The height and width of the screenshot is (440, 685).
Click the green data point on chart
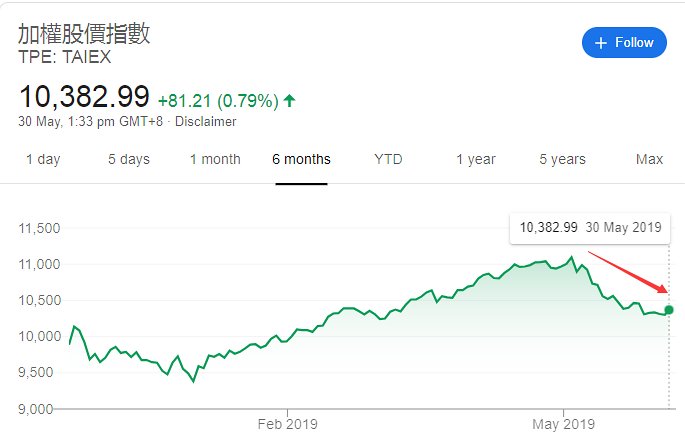pyautogui.click(x=668, y=310)
